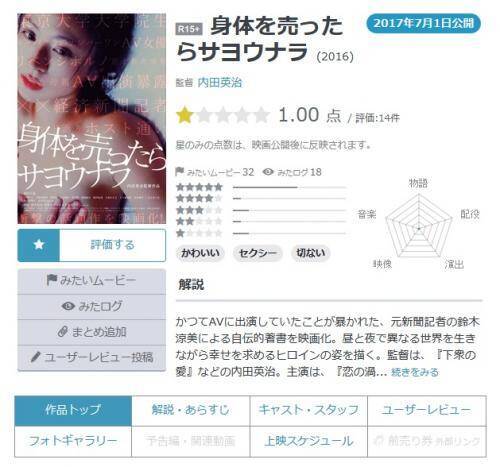Click the pencil icon for ユーザーレビュー投稿

point(35,357)
